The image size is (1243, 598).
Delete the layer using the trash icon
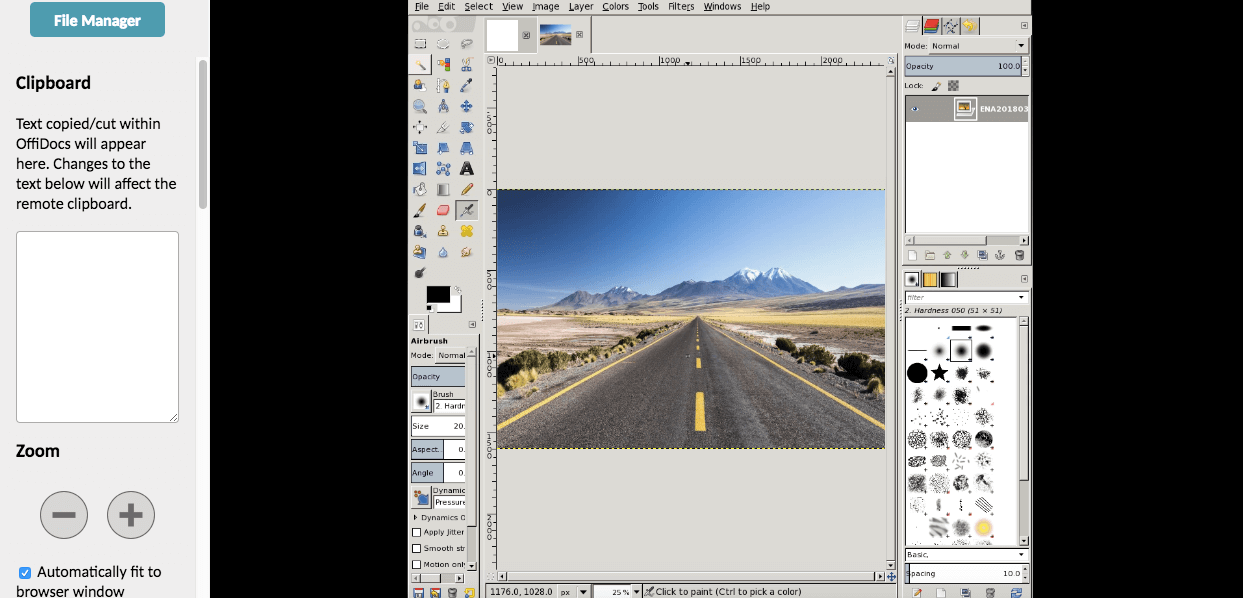(1019, 254)
